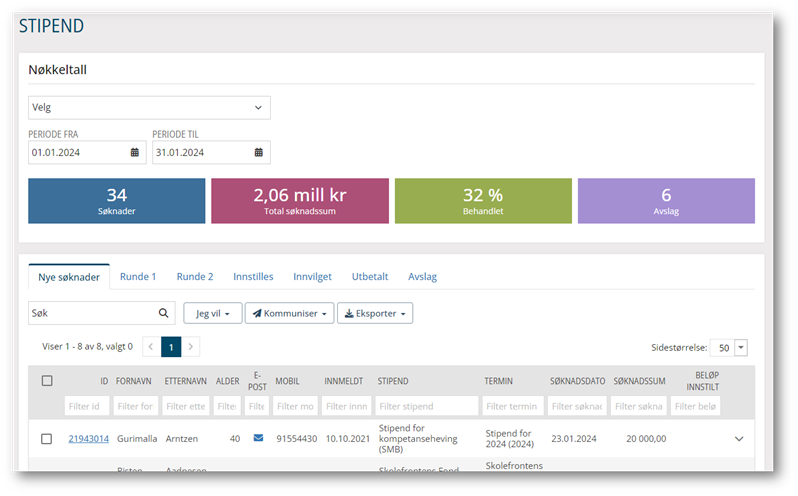Sort by STIPEND column header

tap(392, 381)
